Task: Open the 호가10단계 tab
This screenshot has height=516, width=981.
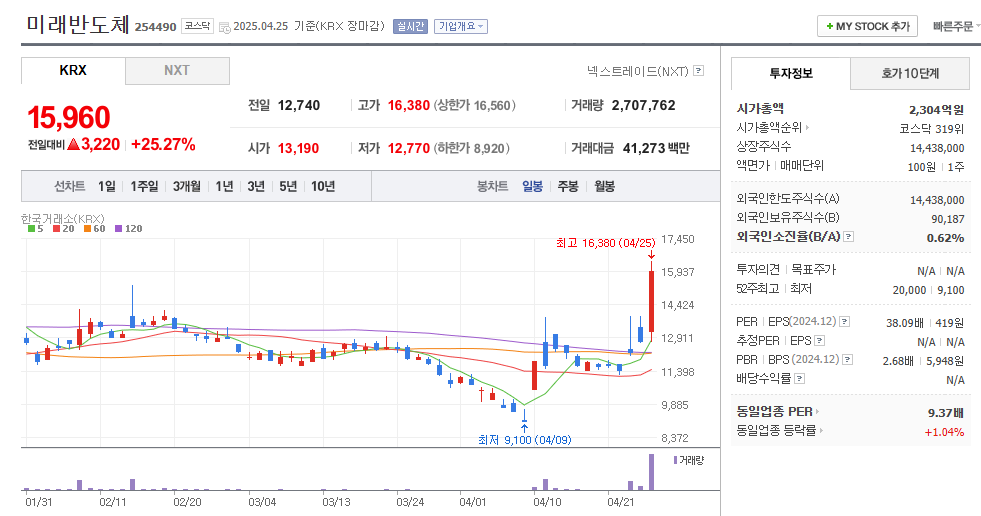Action: tap(910, 73)
